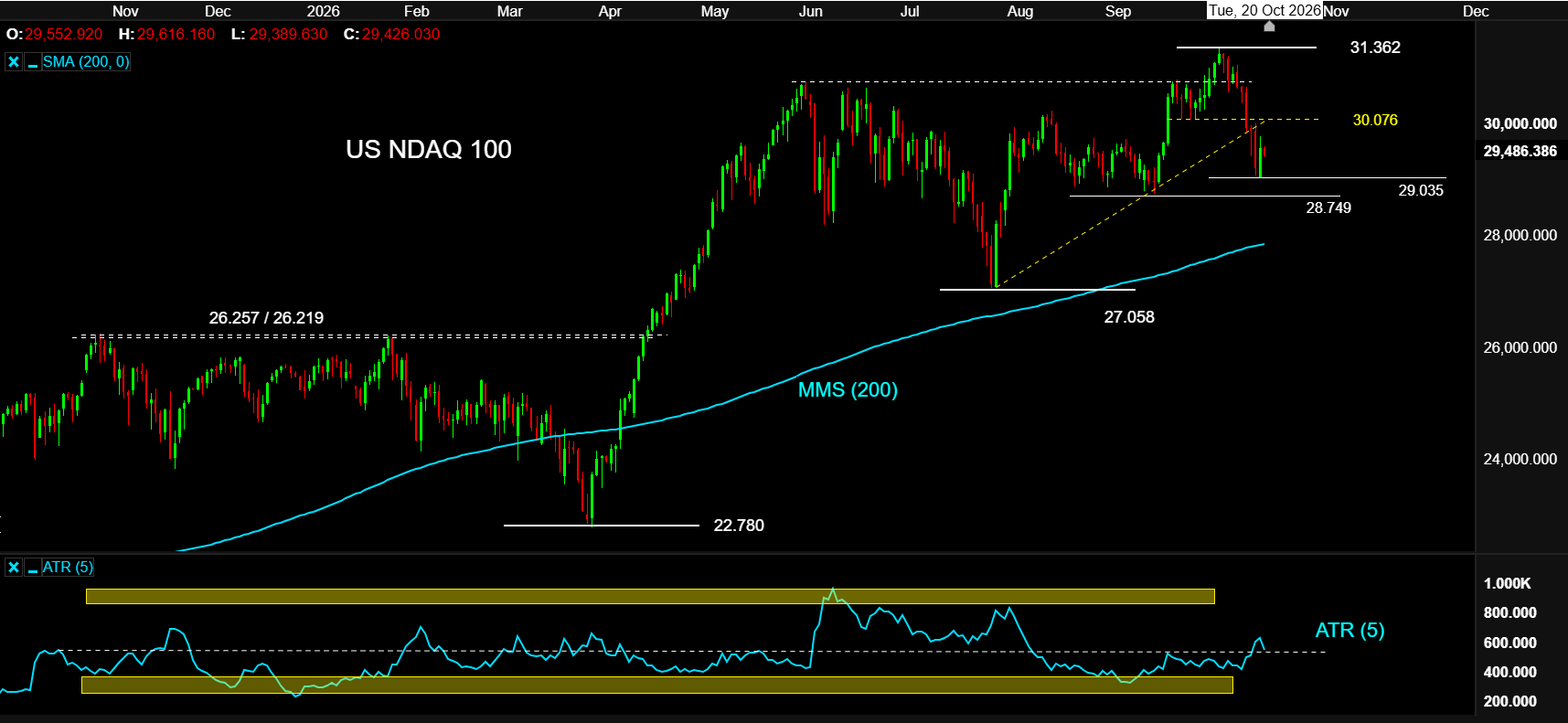The height and width of the screenshot is (723, 1568).
Task: Click the crosshair arrow marker below the date label
Action: [x=1269, y=27]
